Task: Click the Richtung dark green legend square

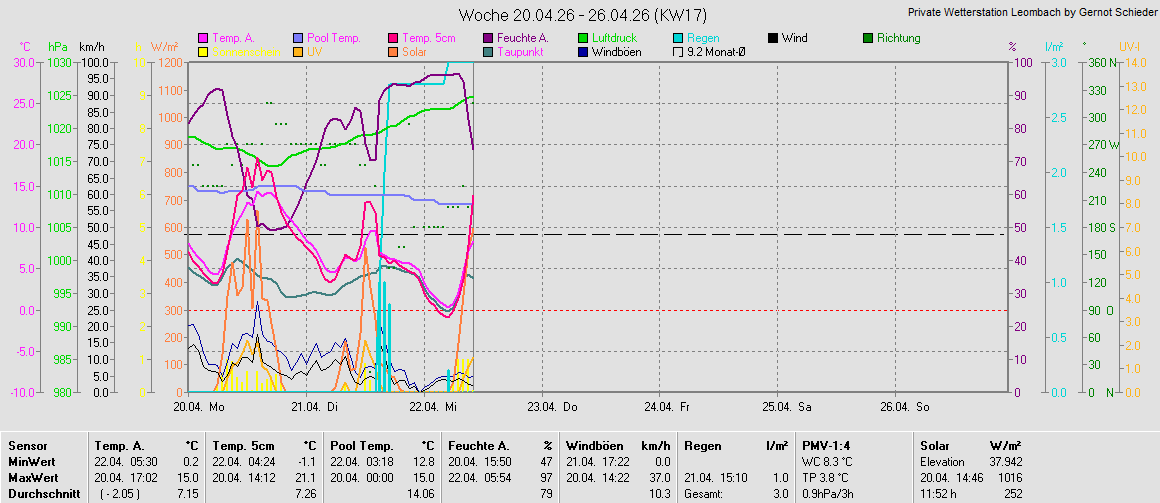Action: [x=867, y=38]
